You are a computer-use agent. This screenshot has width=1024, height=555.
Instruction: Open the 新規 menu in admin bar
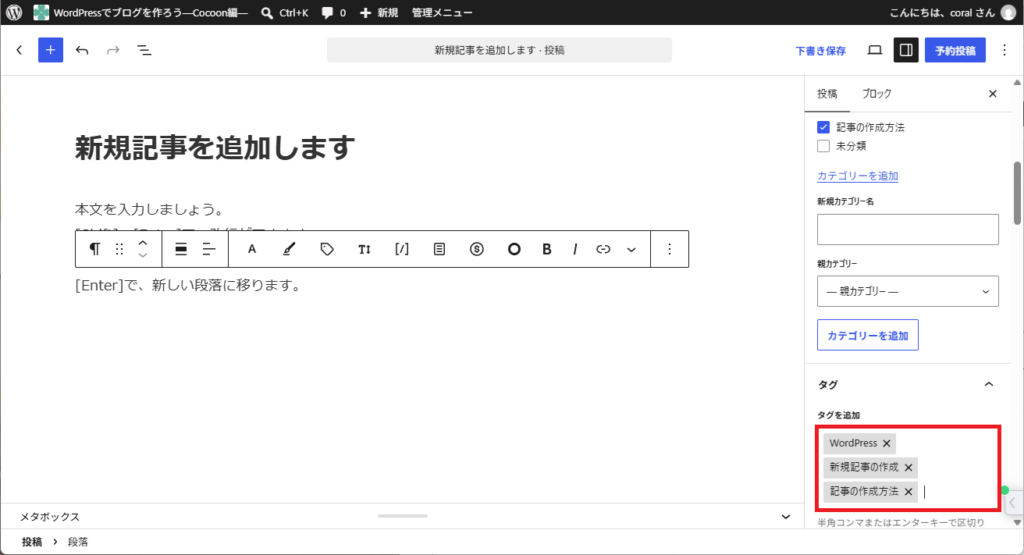pos(379,12)
